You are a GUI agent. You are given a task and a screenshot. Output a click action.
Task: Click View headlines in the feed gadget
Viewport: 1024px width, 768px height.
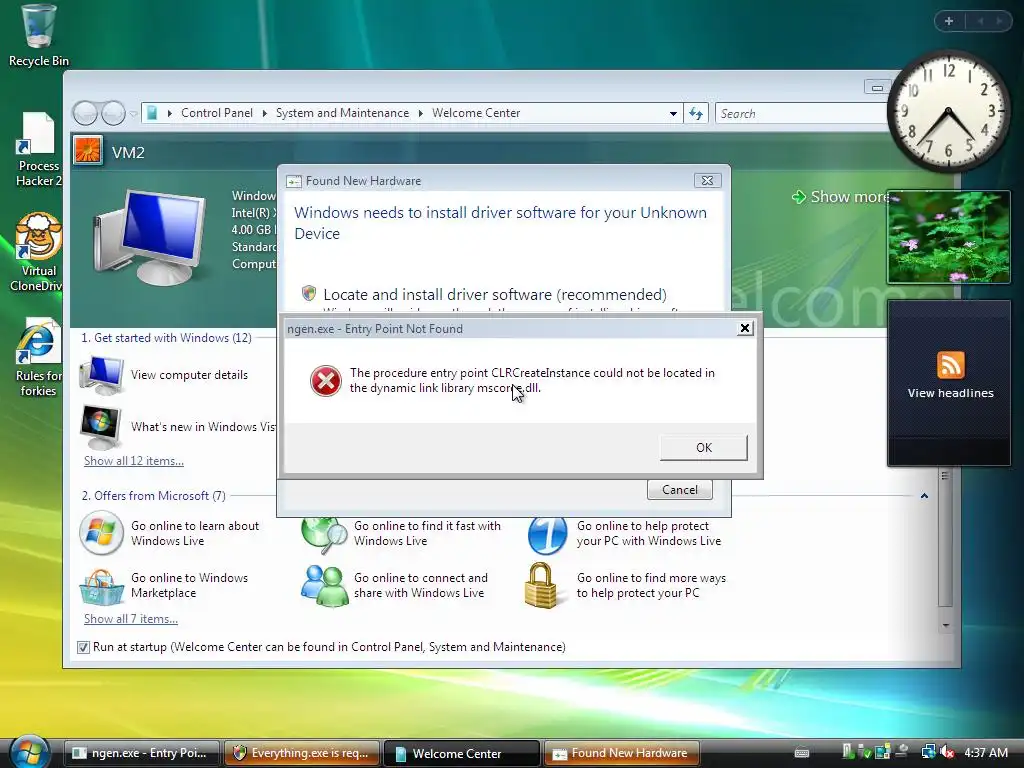[950, 393]
